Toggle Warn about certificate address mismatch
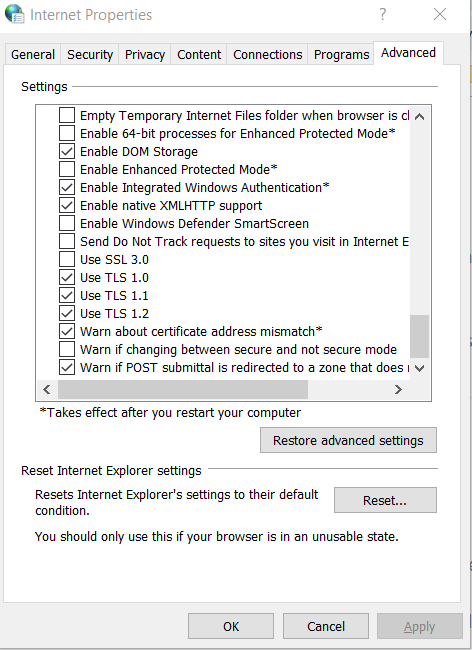Screen dimensions: 472x650 [x=67, y=331]
